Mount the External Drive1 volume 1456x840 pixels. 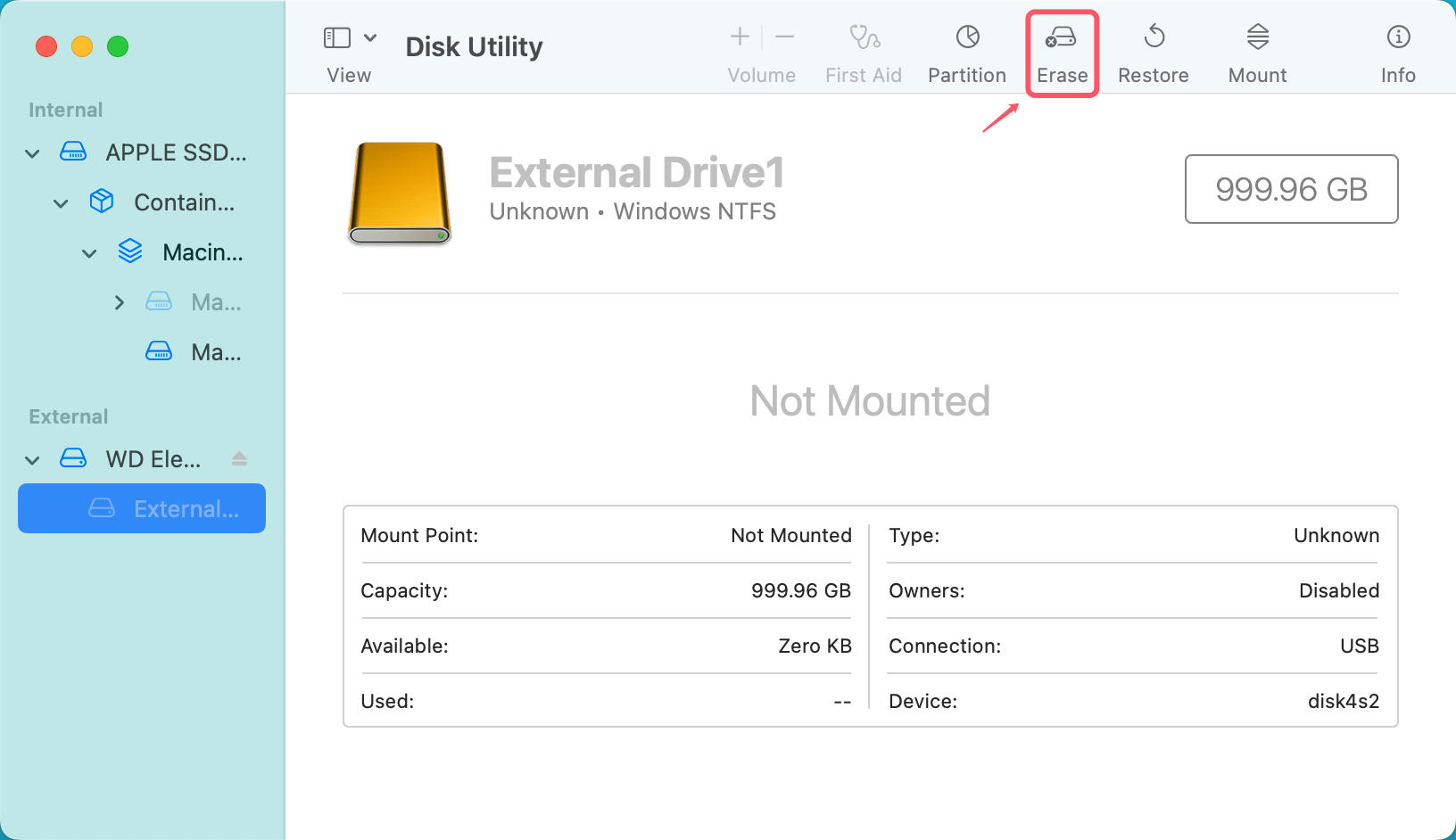[x=1256, y=49]
